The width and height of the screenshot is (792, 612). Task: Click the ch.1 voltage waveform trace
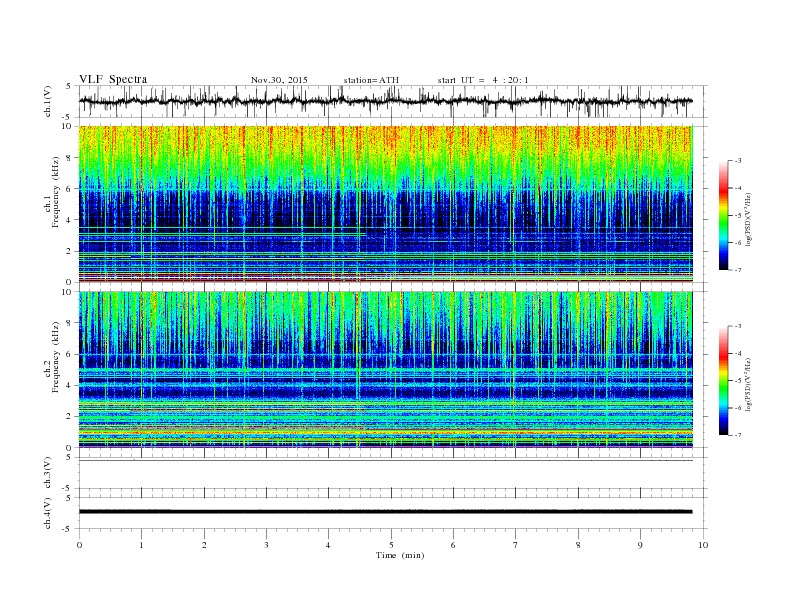pyautogui.click(x=385, y=101)
